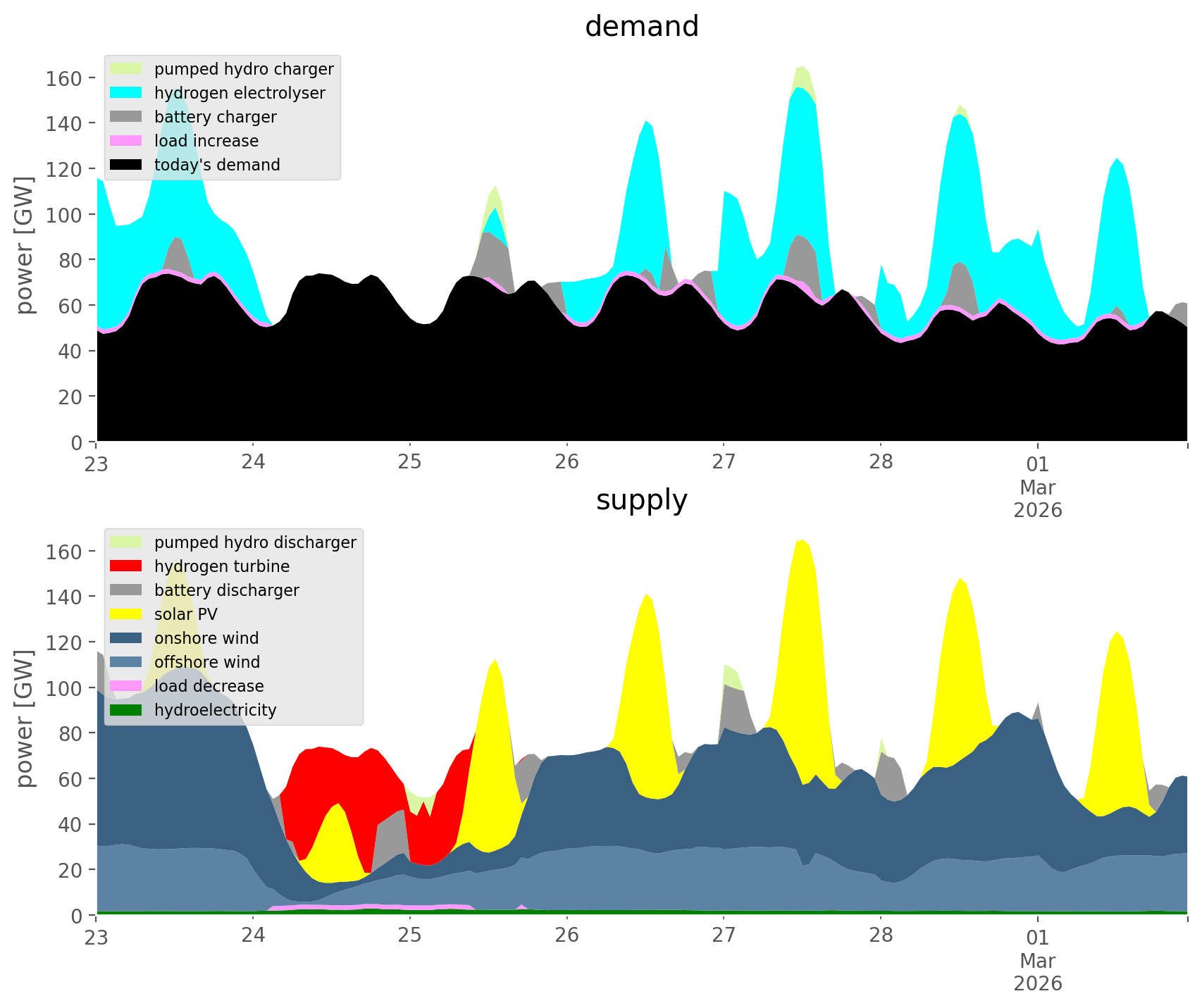Click the onshore wind legend swatch
The width and height of the screenshot is (1202, 1008).
(x=127, y=638)
